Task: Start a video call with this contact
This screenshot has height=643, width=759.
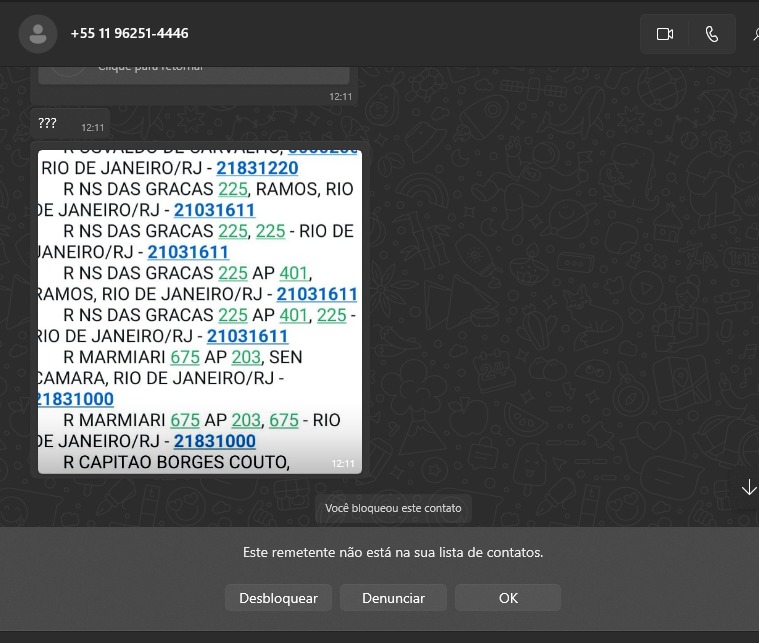Action: tap(665, 34)
